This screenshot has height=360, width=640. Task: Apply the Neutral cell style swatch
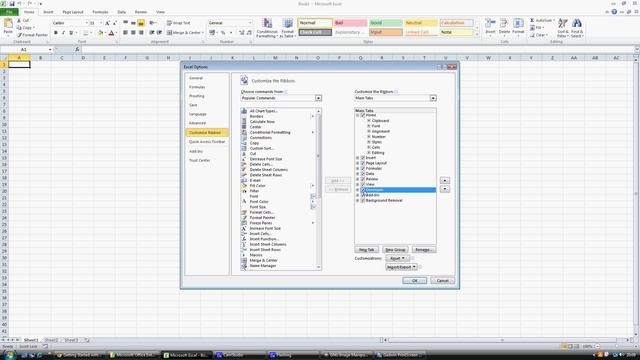tap(421, 23)
